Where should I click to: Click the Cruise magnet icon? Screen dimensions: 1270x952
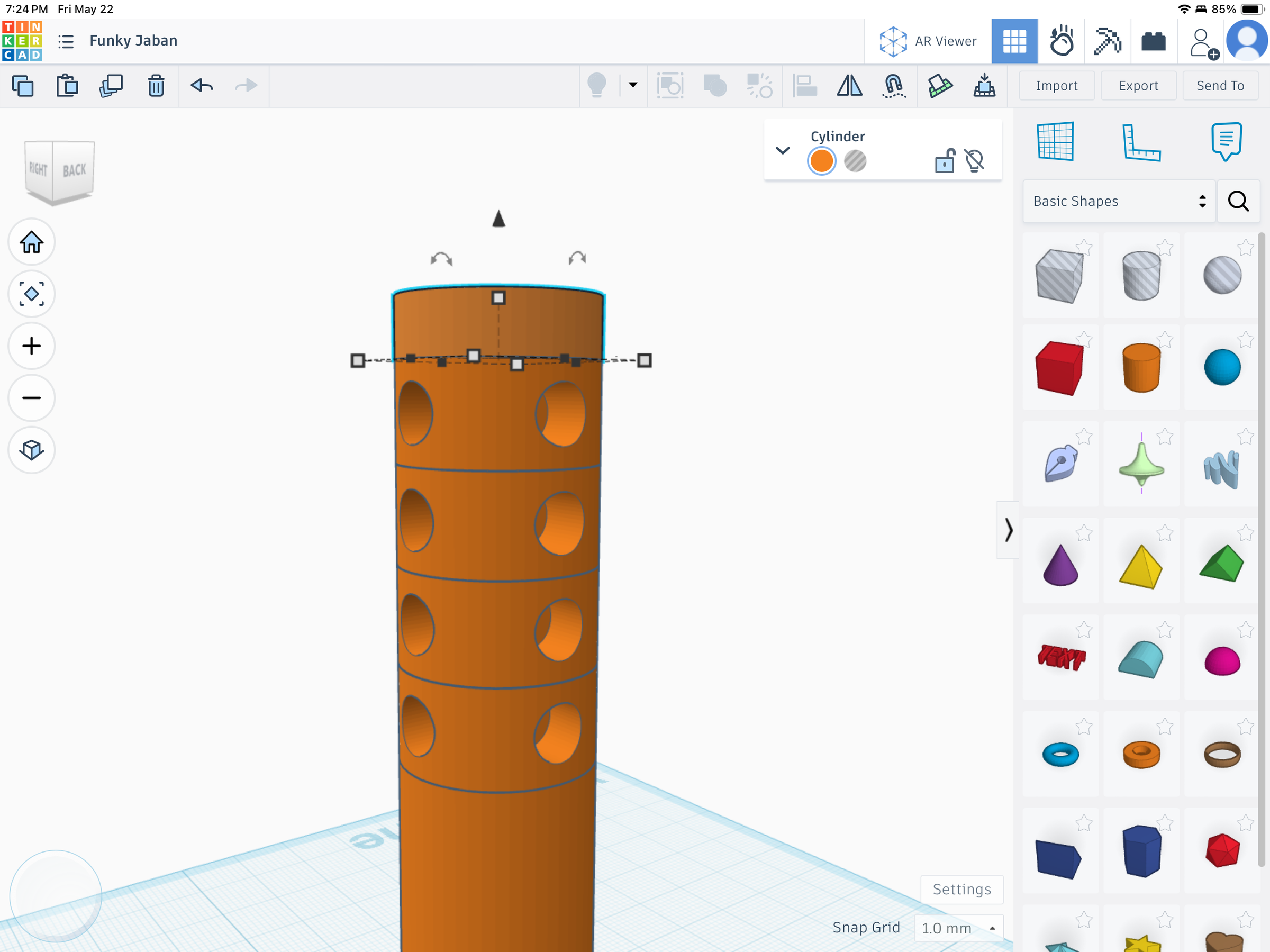pyautogui.click(x=894, y=86)
